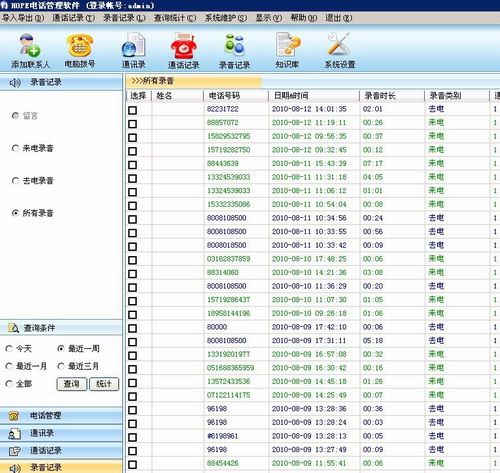Open the 系统维护 menu
The image size is (500, 473).
tap(226, 18)
